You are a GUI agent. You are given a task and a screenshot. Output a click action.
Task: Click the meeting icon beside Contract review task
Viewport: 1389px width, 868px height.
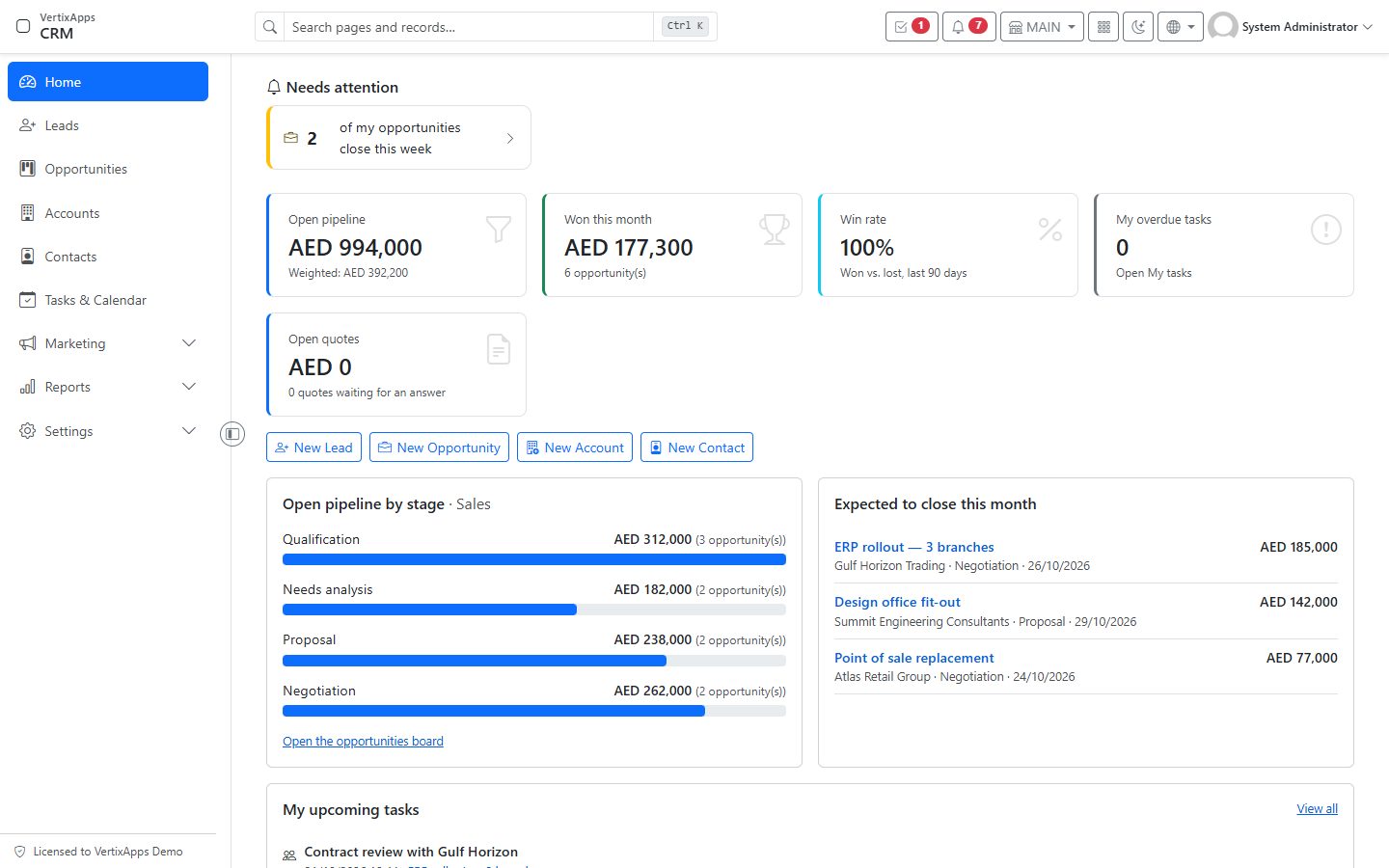pos(289,855)
